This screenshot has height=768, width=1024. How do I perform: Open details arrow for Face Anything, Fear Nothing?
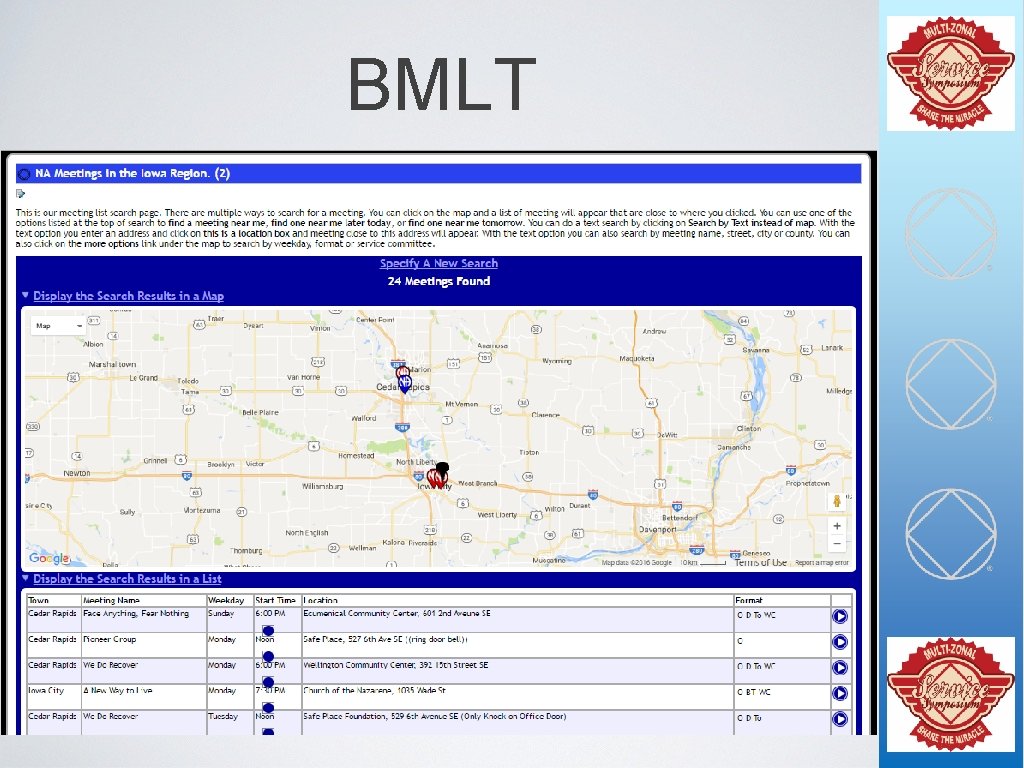840,616
